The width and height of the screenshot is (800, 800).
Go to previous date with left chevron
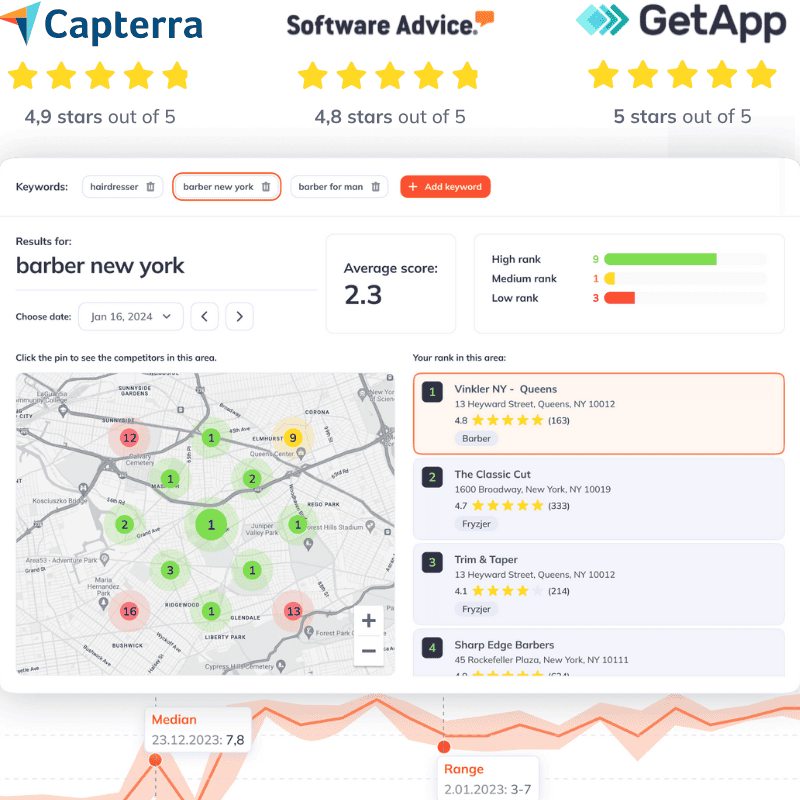(205, 317)
